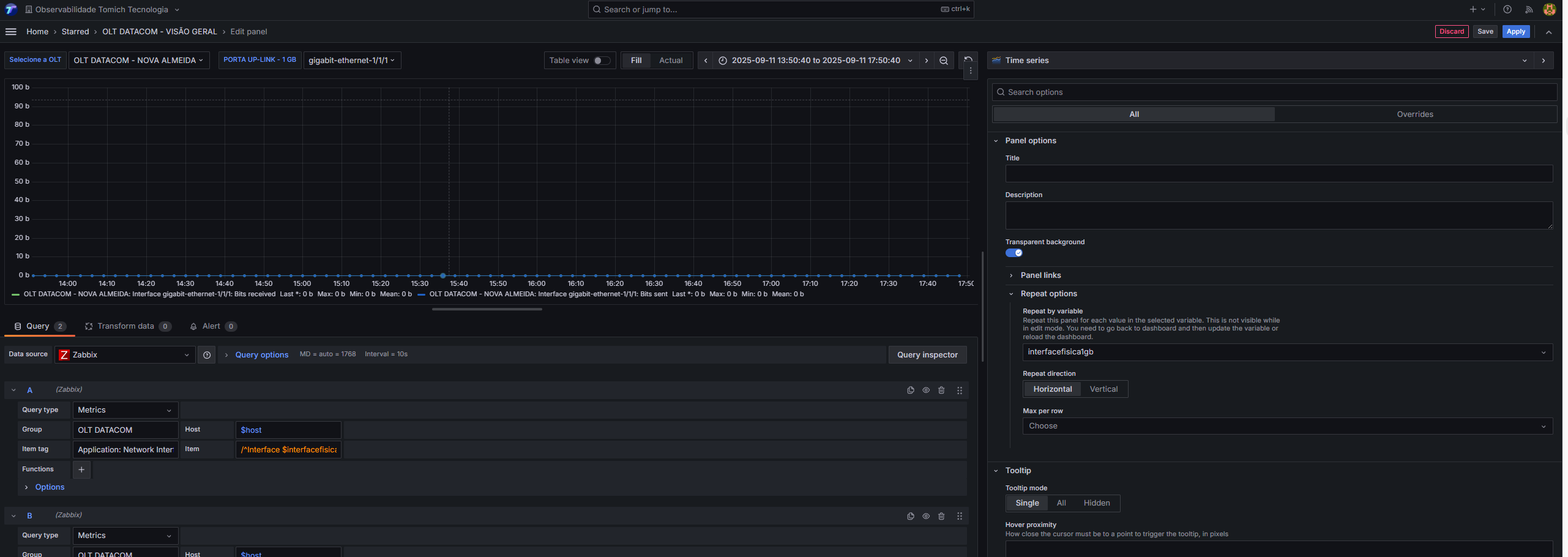The width and height of the screenshot is (1568, 557).
Task: Discard the panel changes
Action: point(1452,32)
